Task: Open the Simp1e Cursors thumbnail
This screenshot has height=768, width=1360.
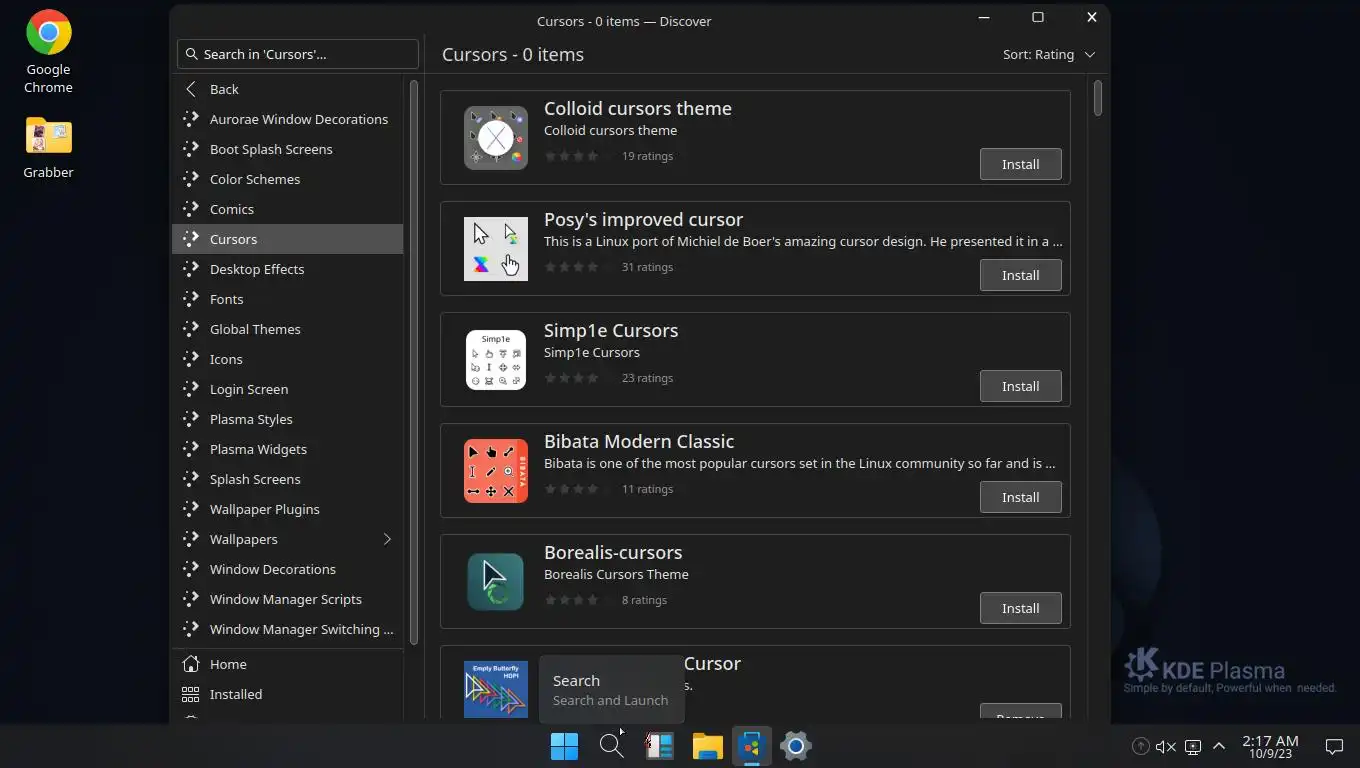Action: tap(496, 360)
